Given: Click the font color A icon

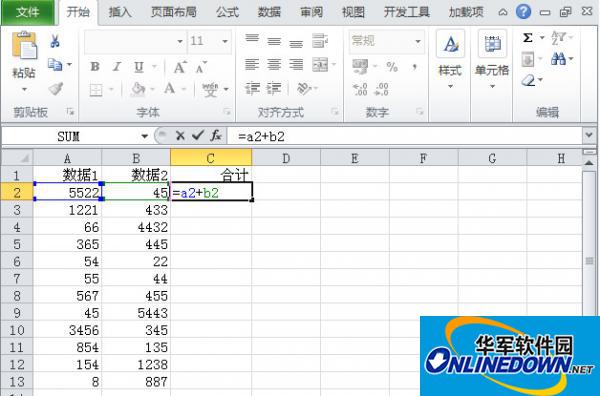Looking at the screenshot, I should pyautogui.click(x=170, y=90).
